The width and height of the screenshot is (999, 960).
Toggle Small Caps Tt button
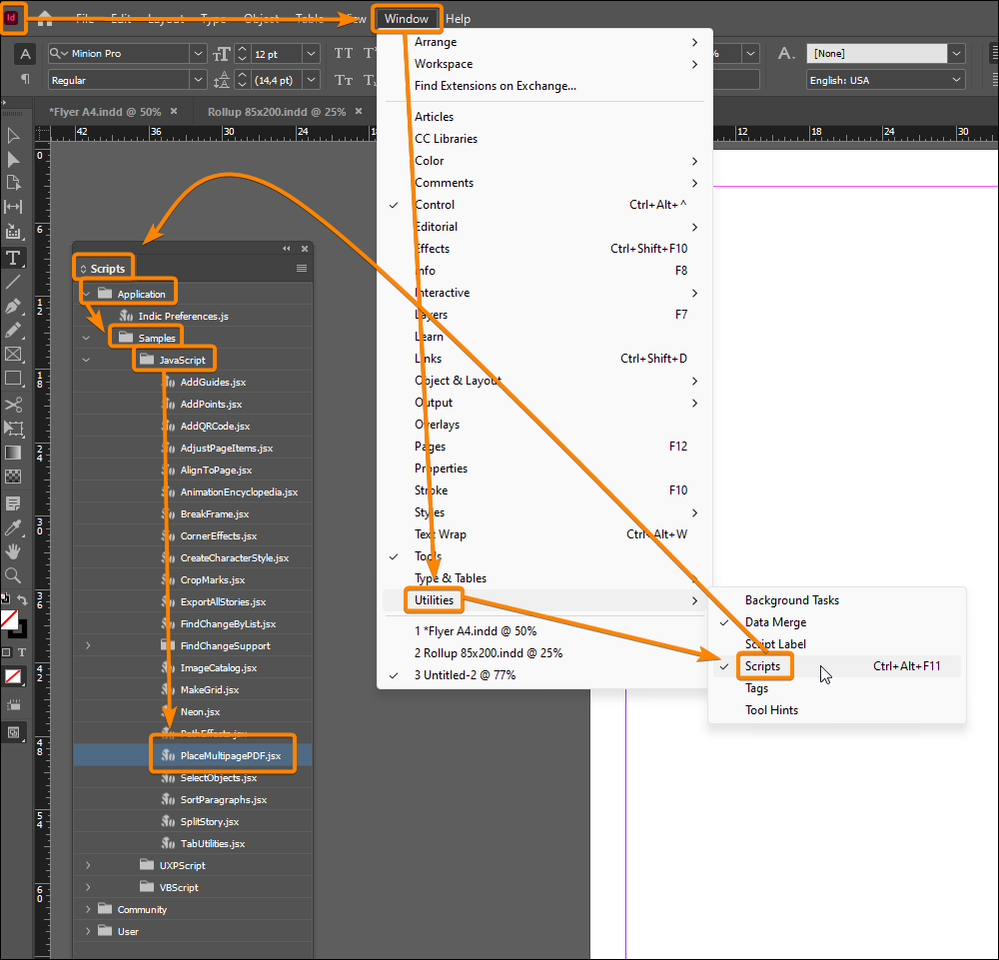[343, 80]
